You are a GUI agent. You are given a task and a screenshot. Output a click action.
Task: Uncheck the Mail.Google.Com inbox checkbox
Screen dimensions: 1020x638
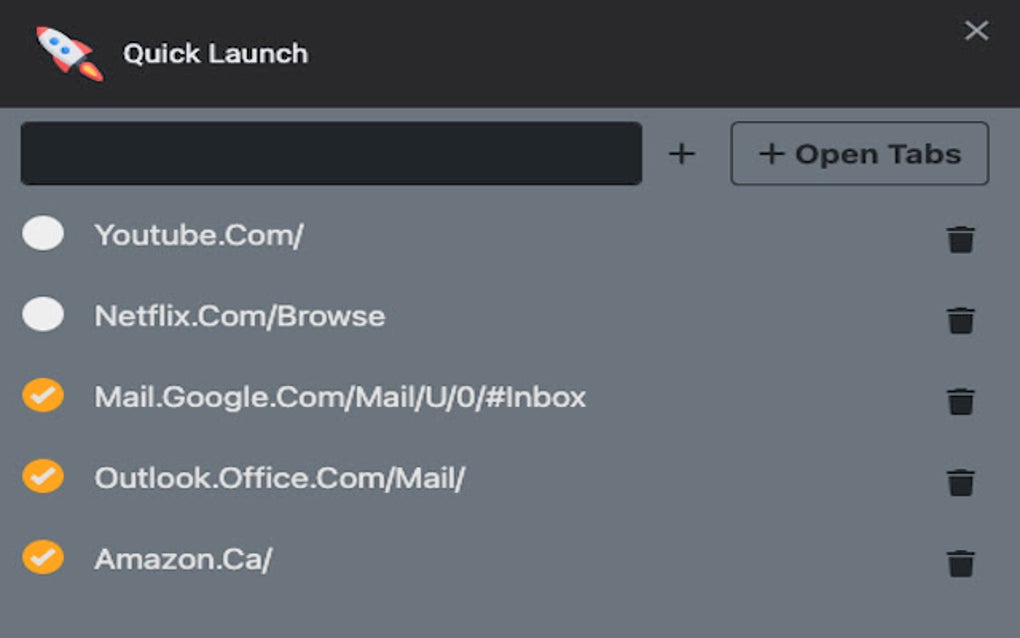point(43,395)
